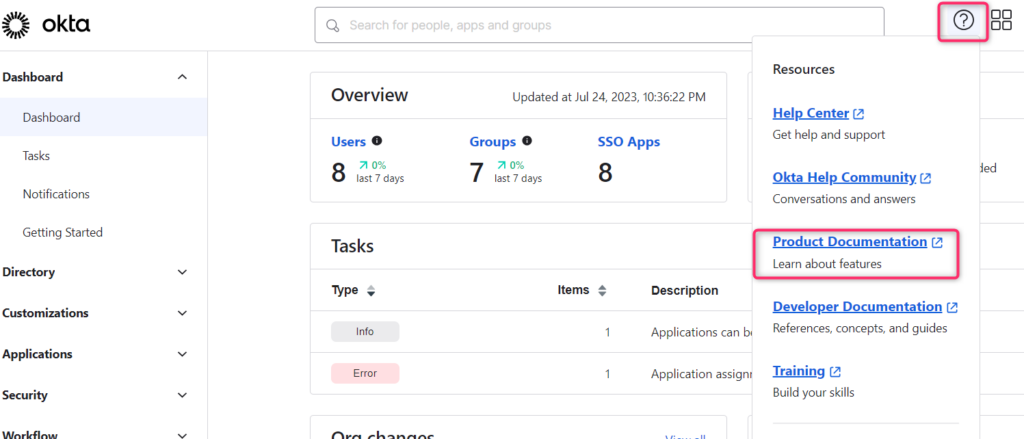
Task: Click the 'Updated at Jul 24, 2023' text
Action: (609, 97)
